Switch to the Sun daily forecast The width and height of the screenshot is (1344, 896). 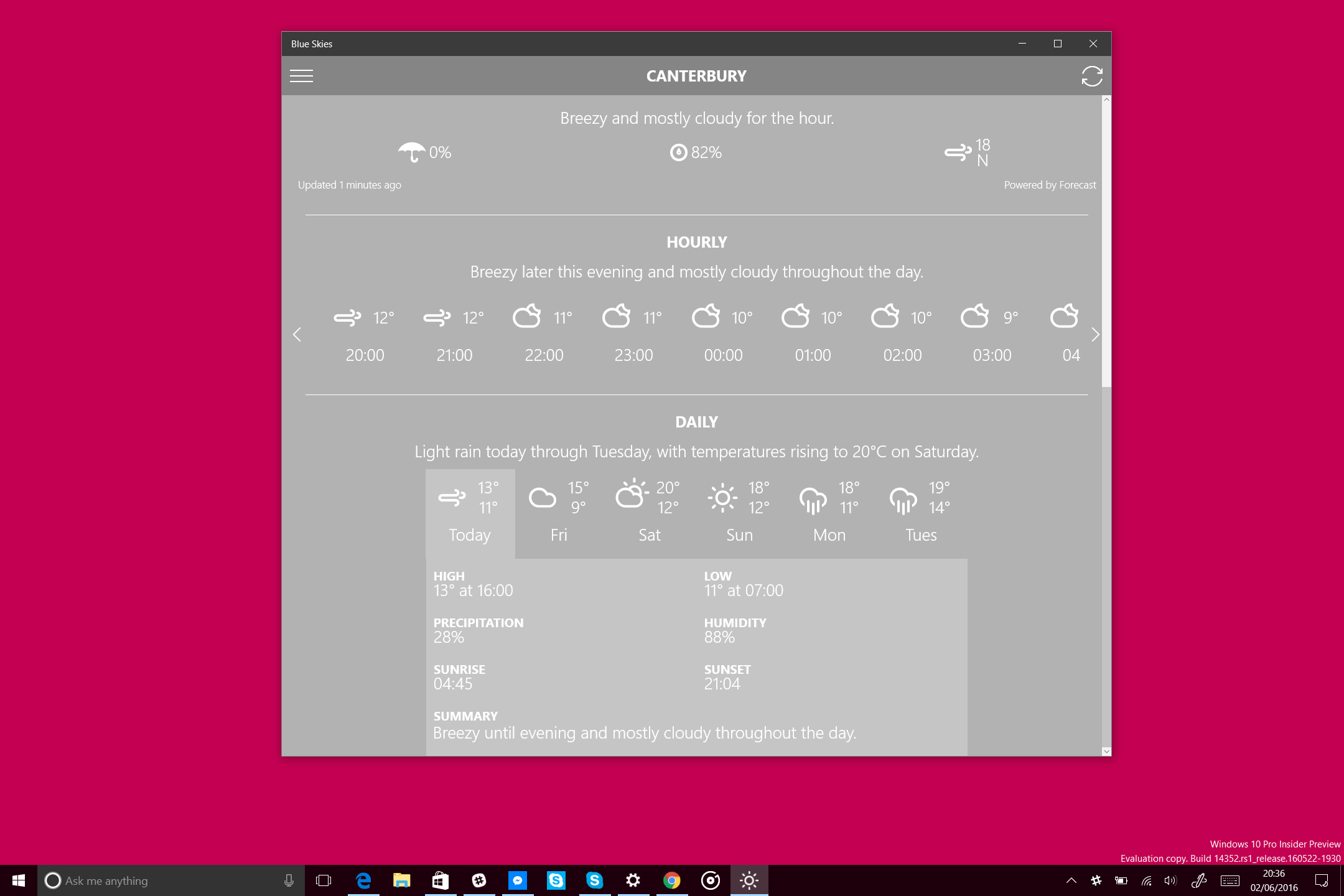point(740,513)
